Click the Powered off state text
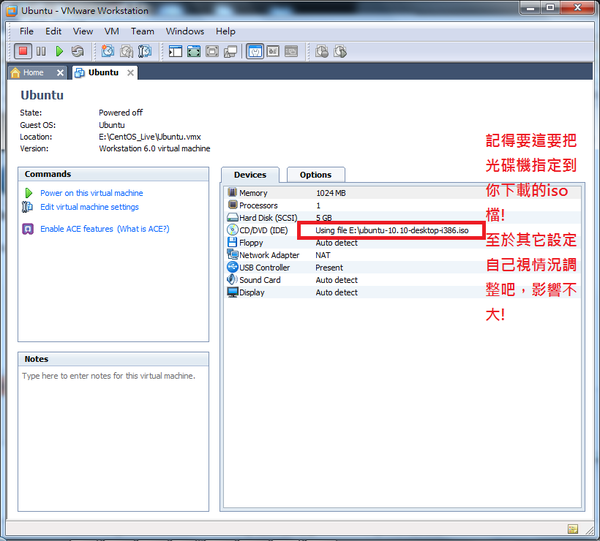The image size is (600, 541). tap(121, 112)
